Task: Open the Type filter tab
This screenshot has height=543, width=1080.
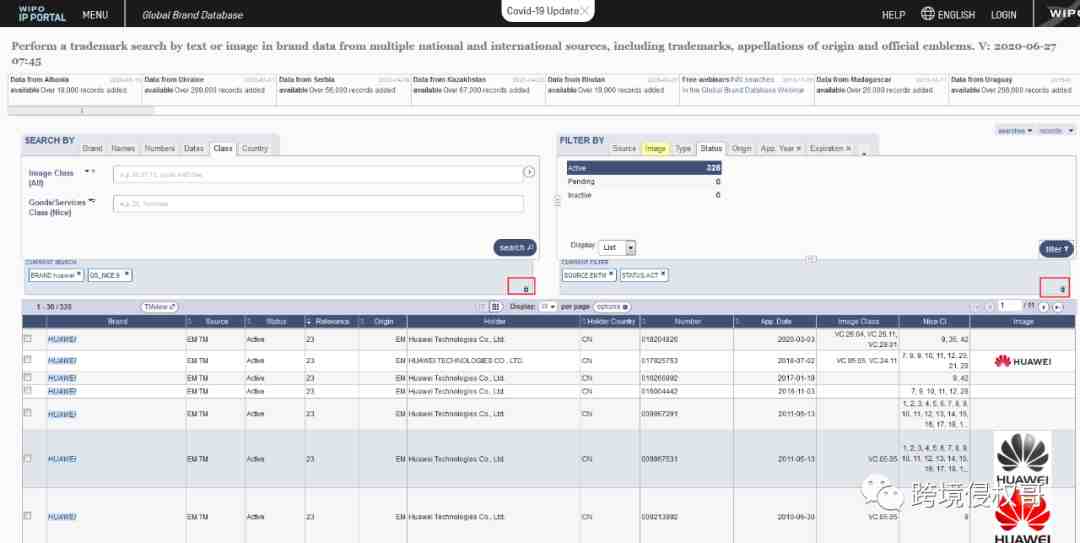Action: pos(683,149)
